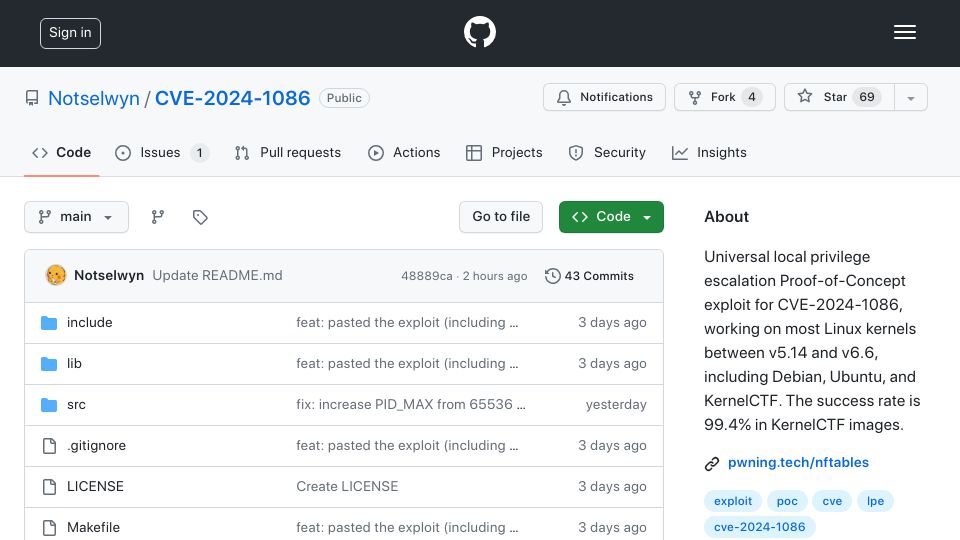Open the lib folder

pos(74,364)
